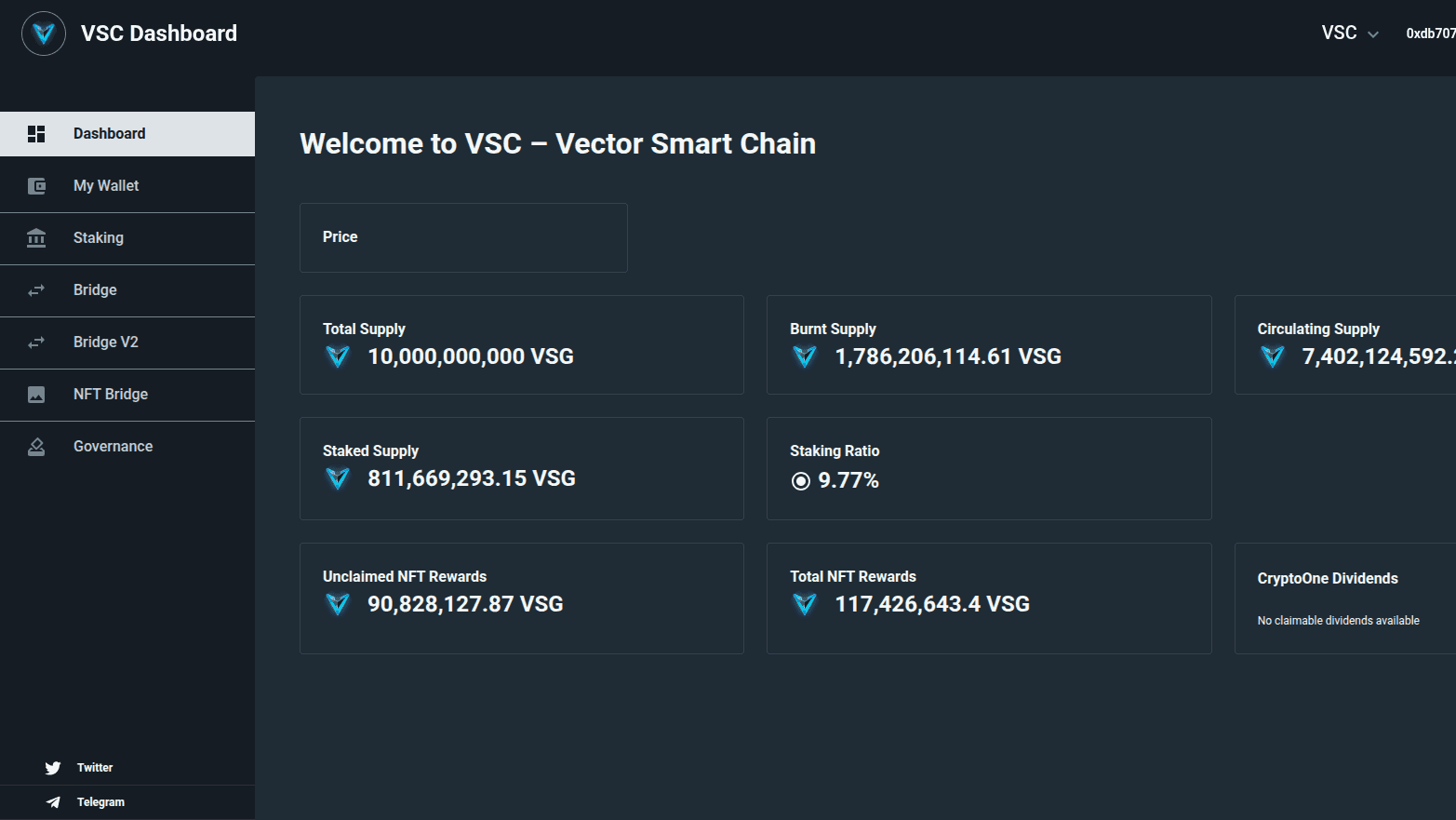The image size is (1456, 820).
Task: Select the NFT Bridge image icon
Action: [36, 394]
